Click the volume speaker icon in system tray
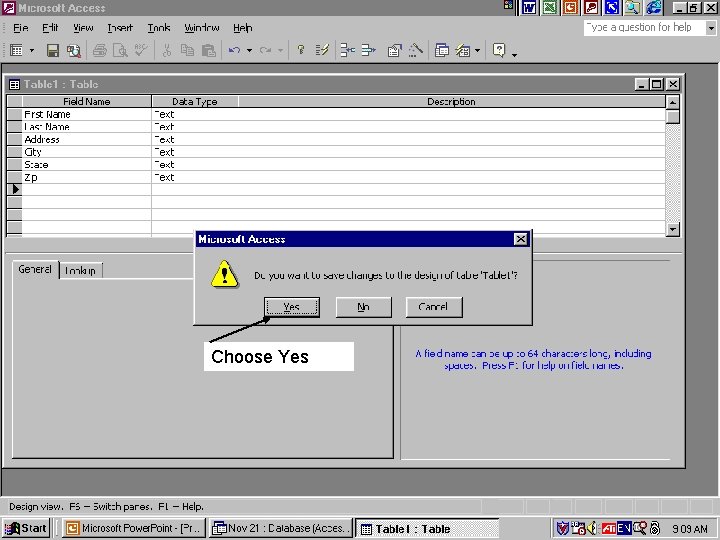The width and height of the screenshot is (720, 540). 592,529
